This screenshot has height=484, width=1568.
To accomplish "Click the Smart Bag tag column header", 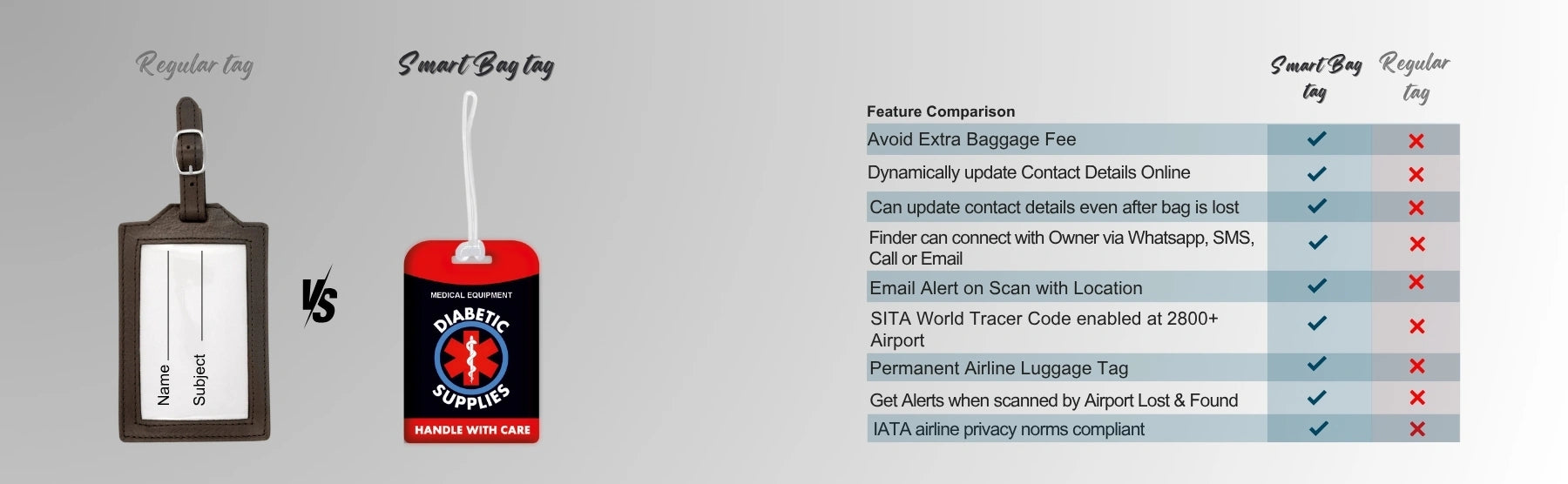I will pyautogui.click(x=1315, y=77).
